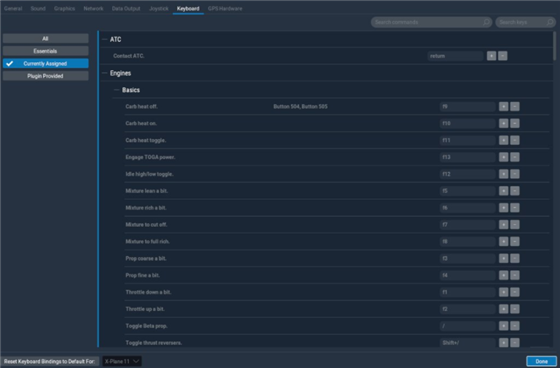Viewport: 560px width, 368px height.
Task: Select the Essentials commands filter
Action: pos(45,51)
